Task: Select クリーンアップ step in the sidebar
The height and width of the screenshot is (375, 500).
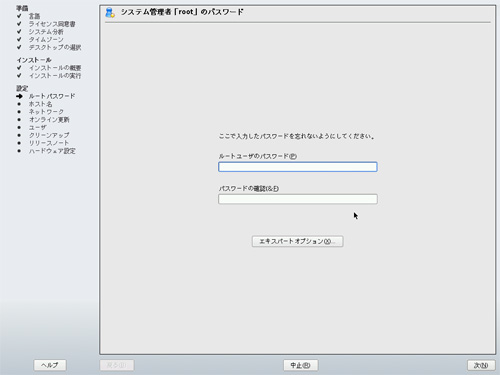Action: click(49, 135)
